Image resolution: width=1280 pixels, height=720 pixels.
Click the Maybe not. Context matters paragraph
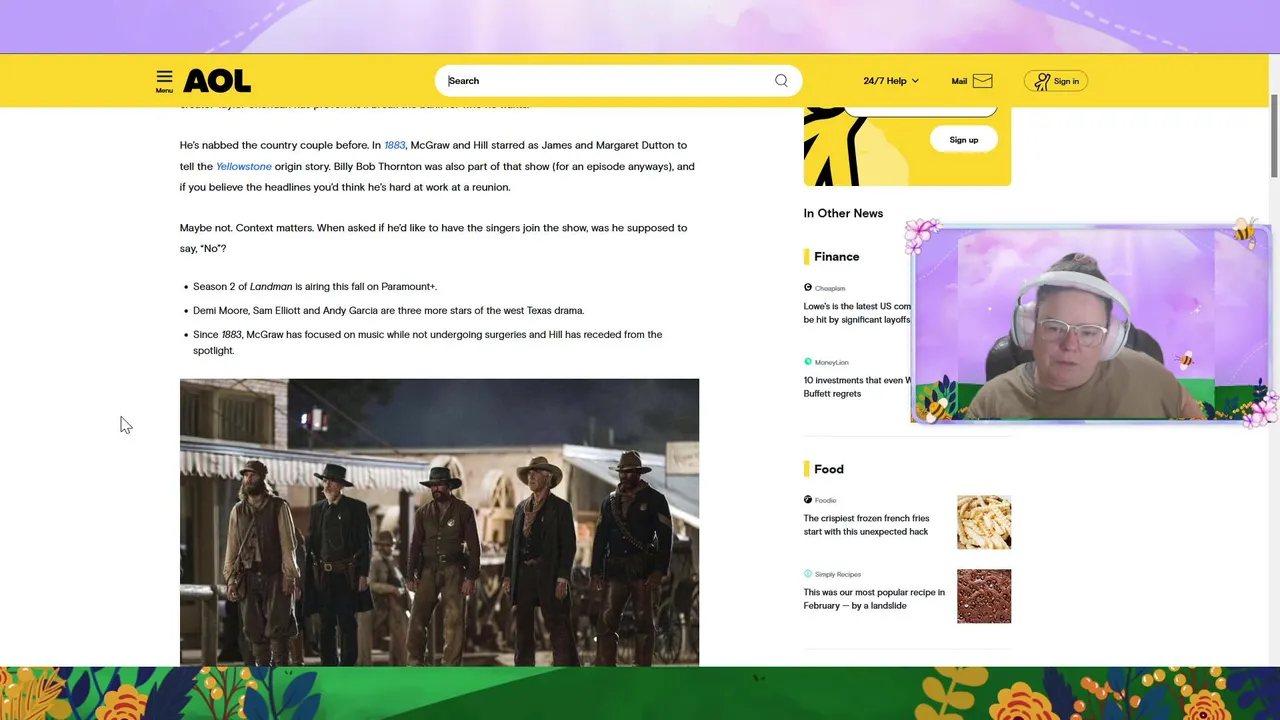433,238
